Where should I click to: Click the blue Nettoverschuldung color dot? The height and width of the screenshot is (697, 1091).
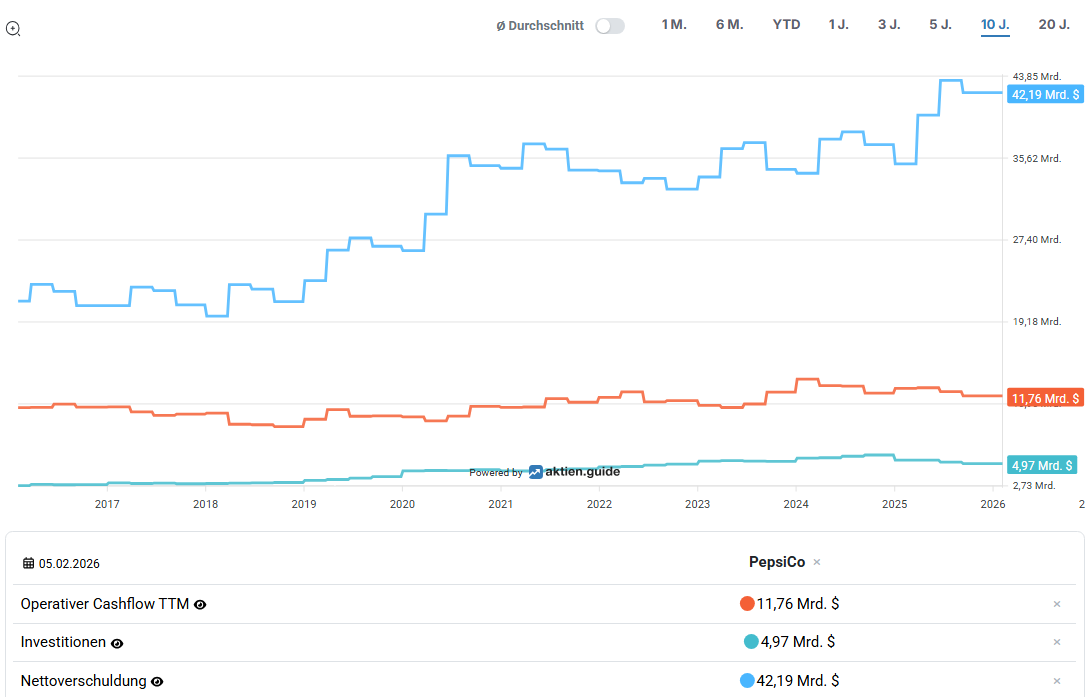[747, 681]
